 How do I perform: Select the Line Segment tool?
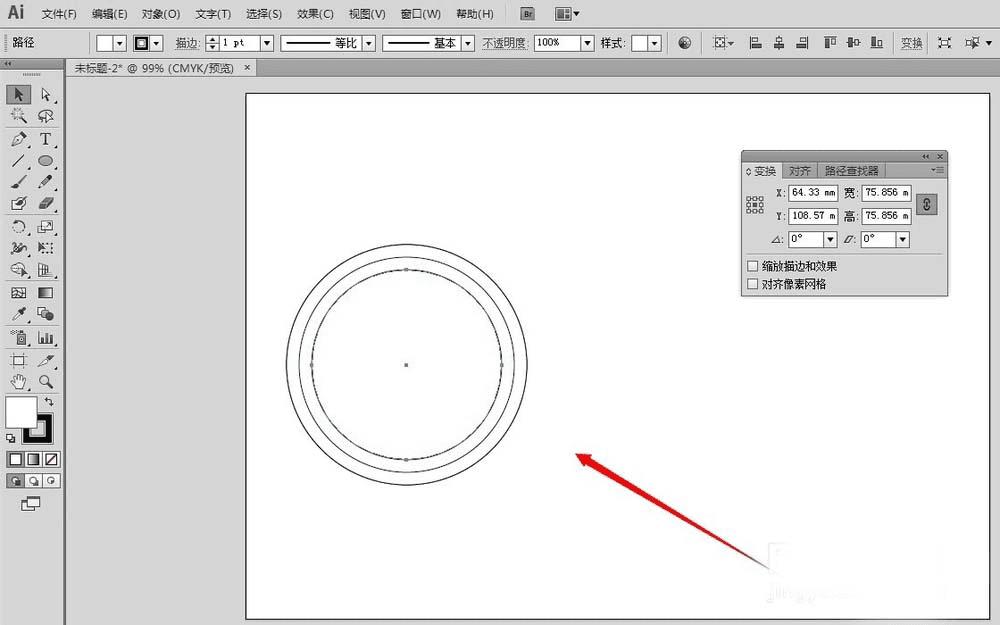coord(18,161)
